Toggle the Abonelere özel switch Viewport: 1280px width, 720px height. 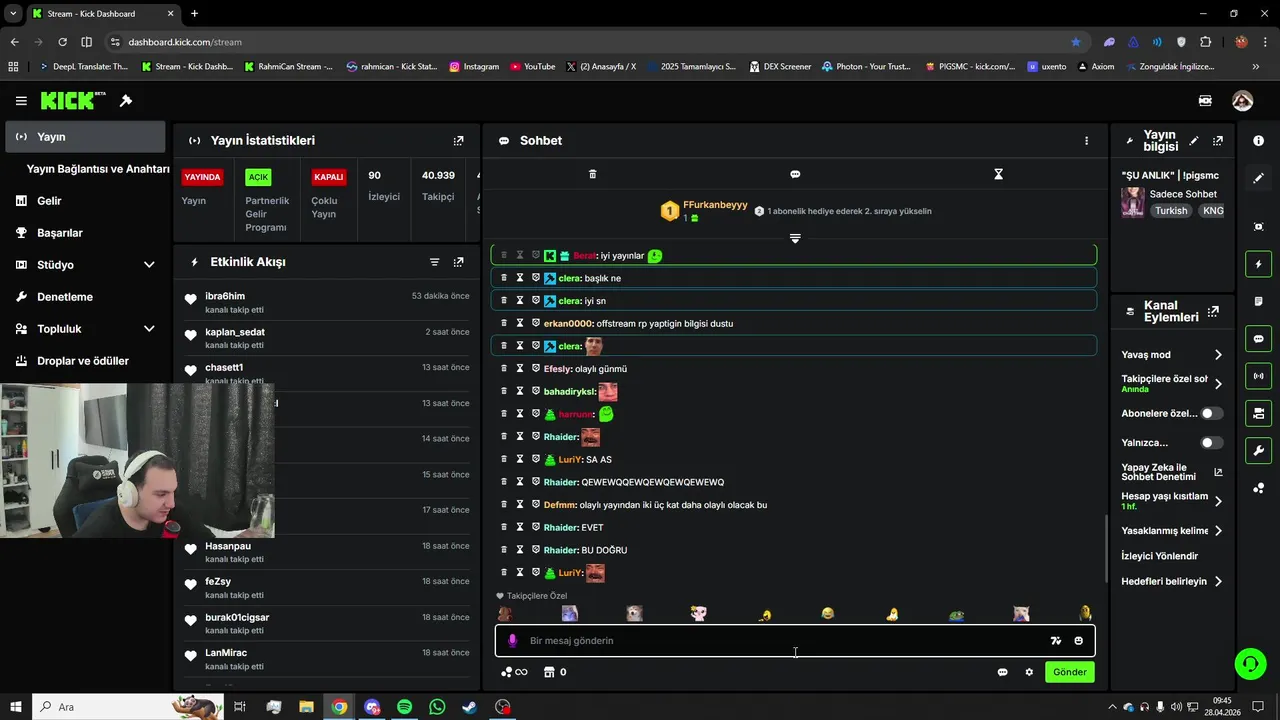(x=1211, y=413)
